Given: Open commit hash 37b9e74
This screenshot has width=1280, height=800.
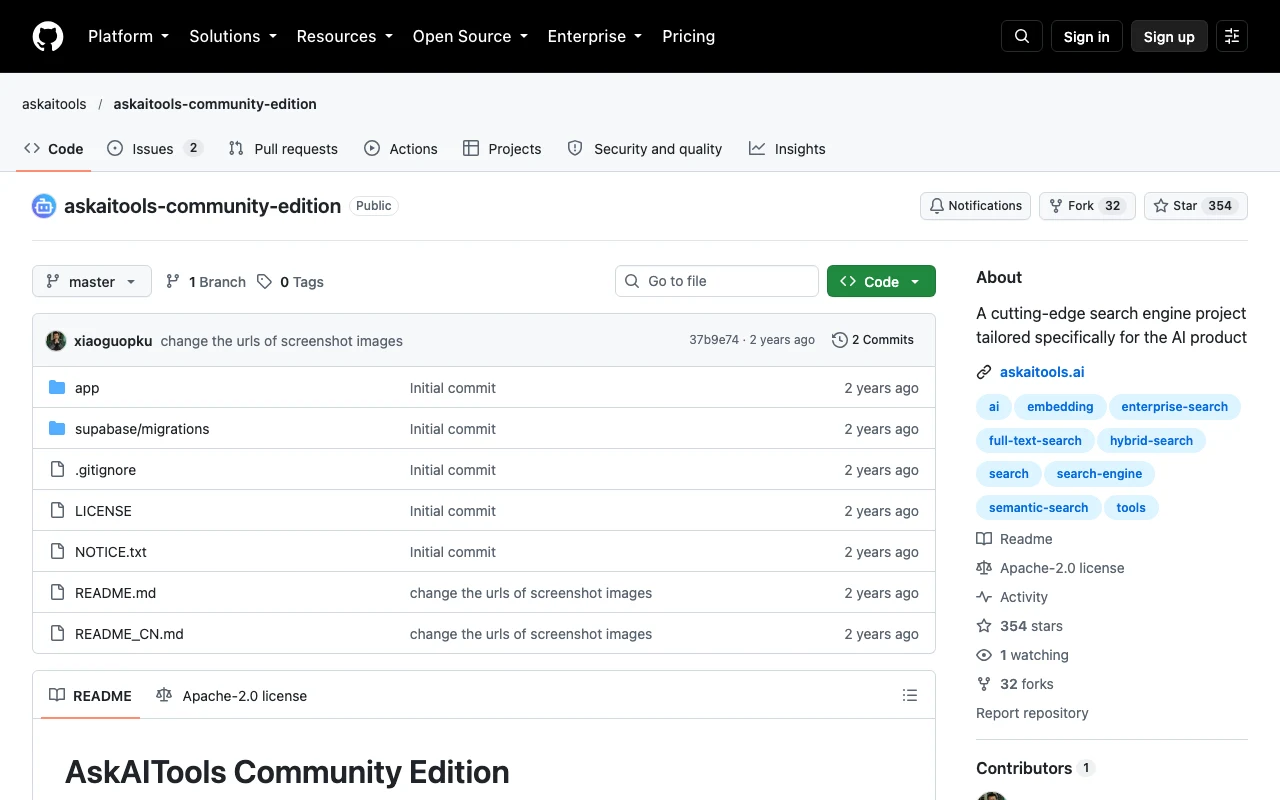Looking at the screenshot, I should tap(714, 340).
